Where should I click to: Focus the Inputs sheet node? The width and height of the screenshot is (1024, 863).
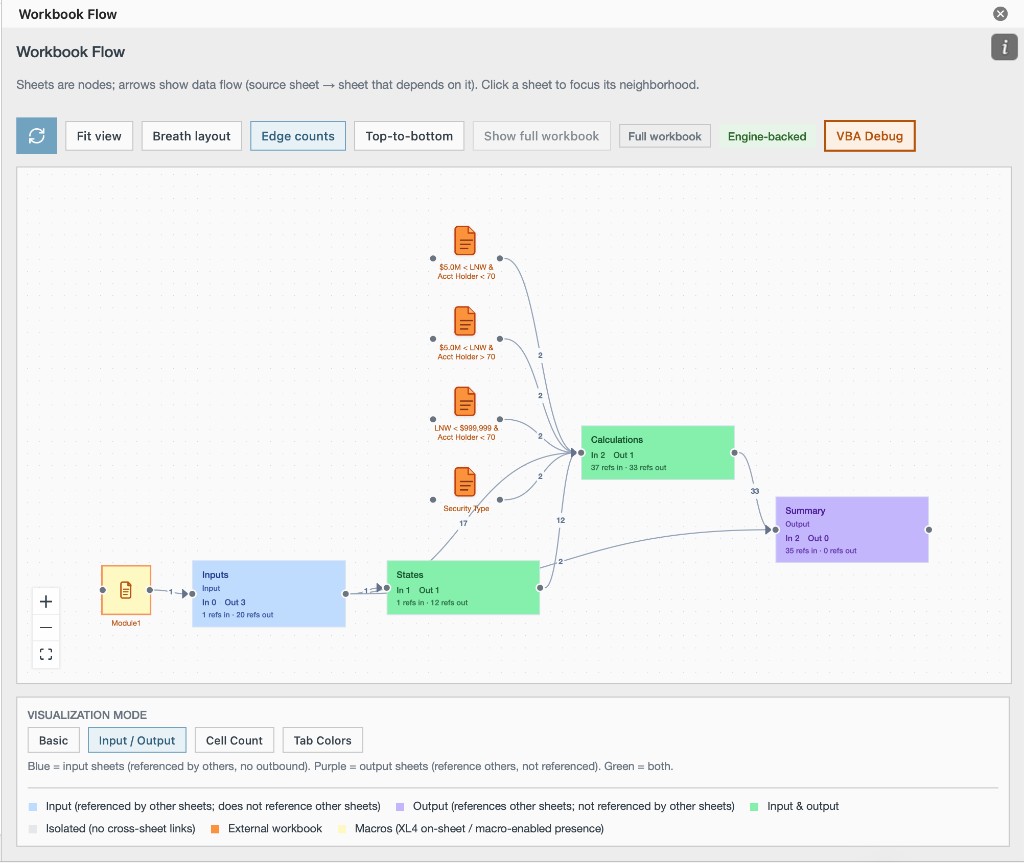pyautogui.click(x=268, y=593)
